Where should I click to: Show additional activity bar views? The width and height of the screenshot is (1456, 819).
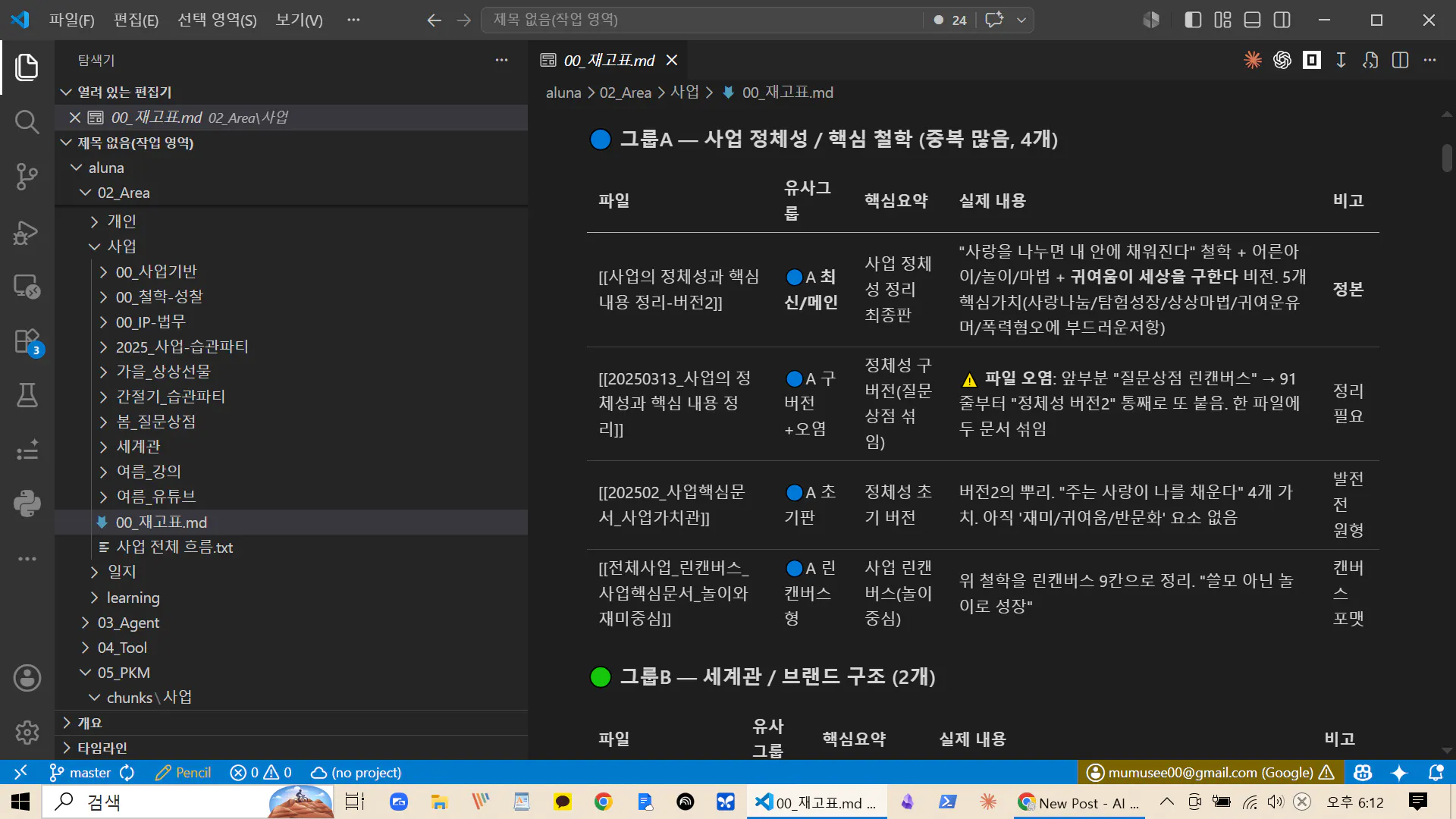pyautogui.click(x=27, y=559)
